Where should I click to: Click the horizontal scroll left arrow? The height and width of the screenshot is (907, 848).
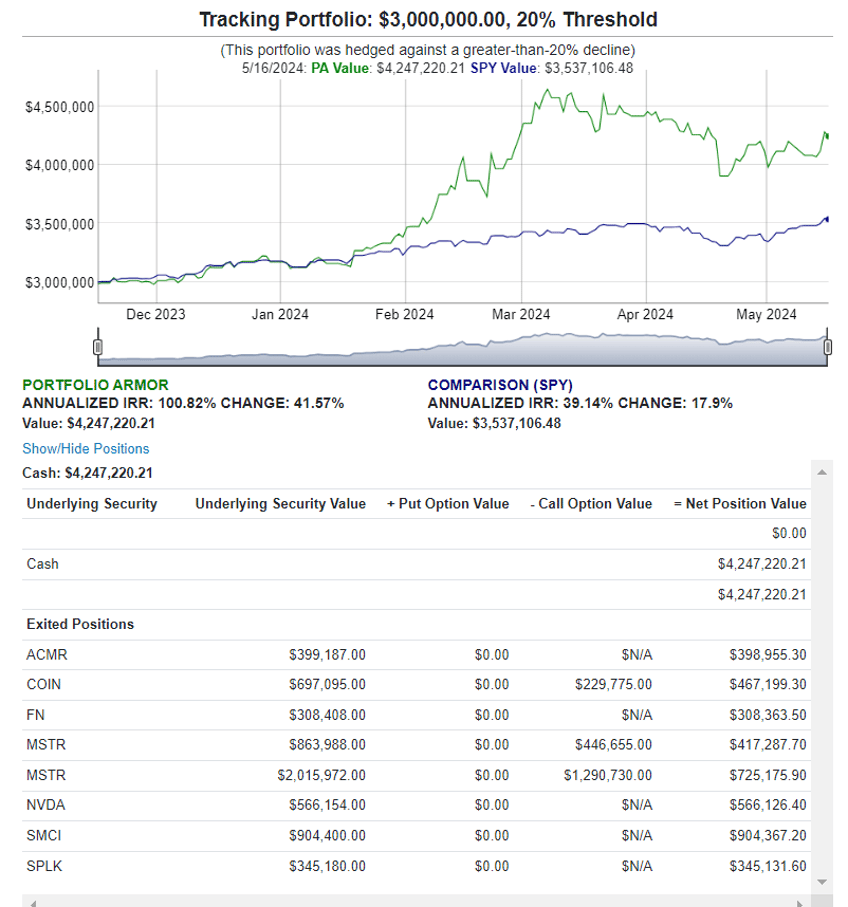point(33,902)
